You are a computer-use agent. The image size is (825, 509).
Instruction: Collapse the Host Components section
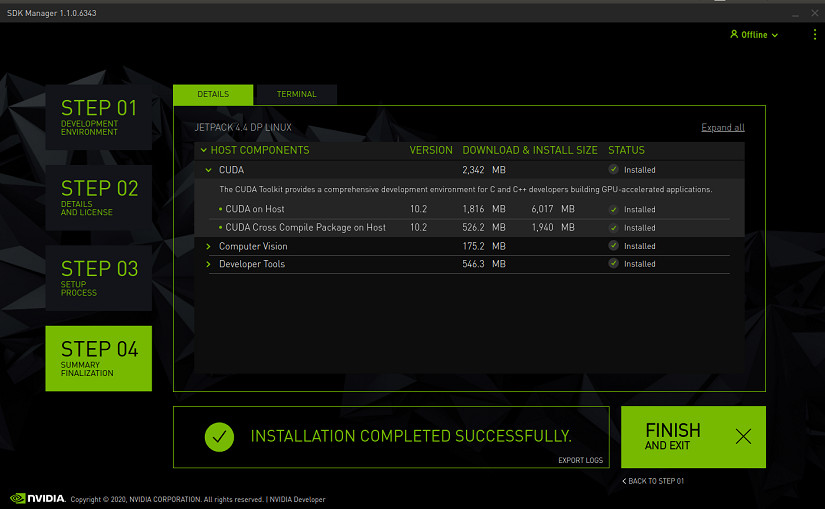(204, 150)
